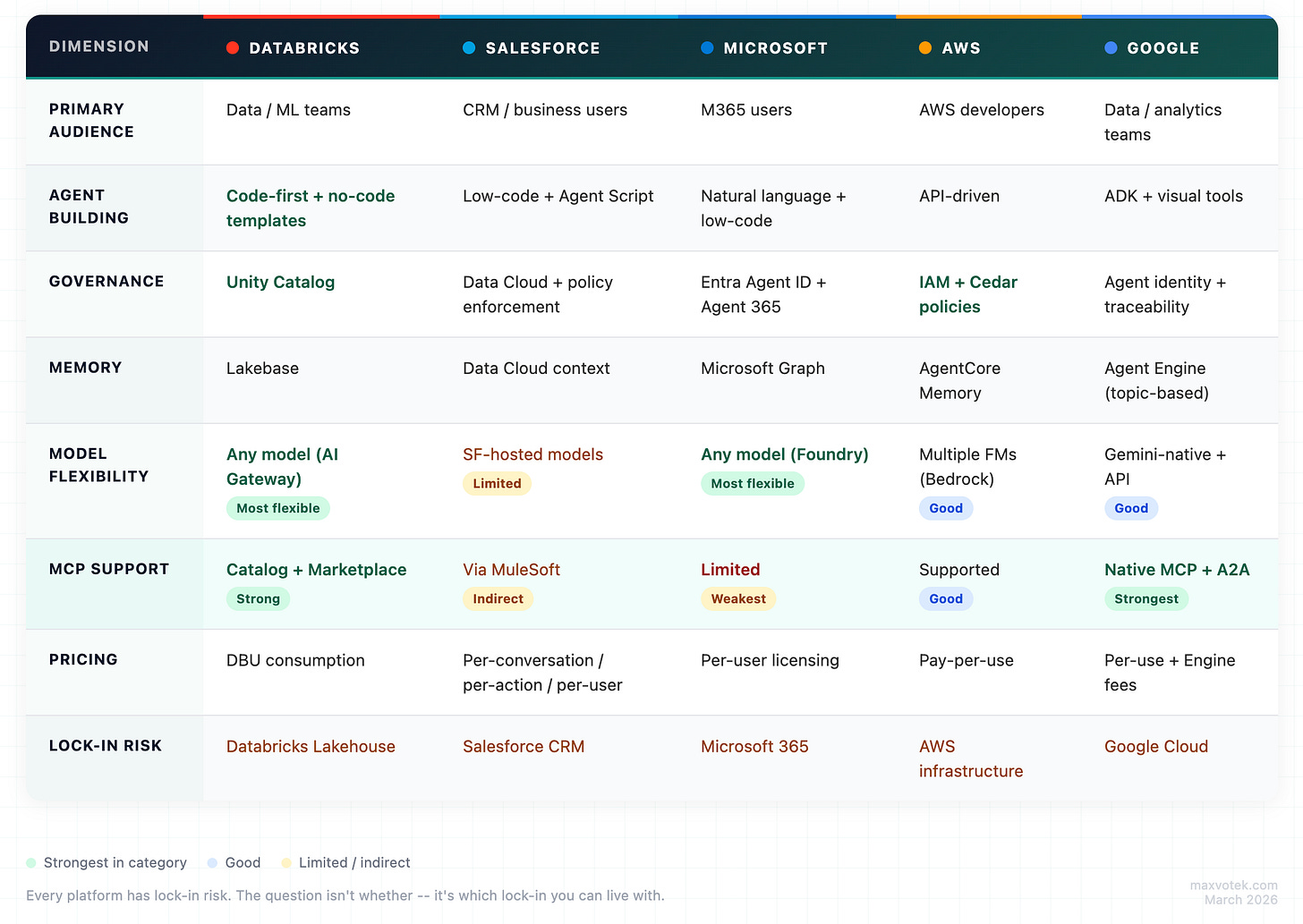Click the MCP SUPPORT row label
This screenshot has height=924, width=1303.
coord(109,569)
